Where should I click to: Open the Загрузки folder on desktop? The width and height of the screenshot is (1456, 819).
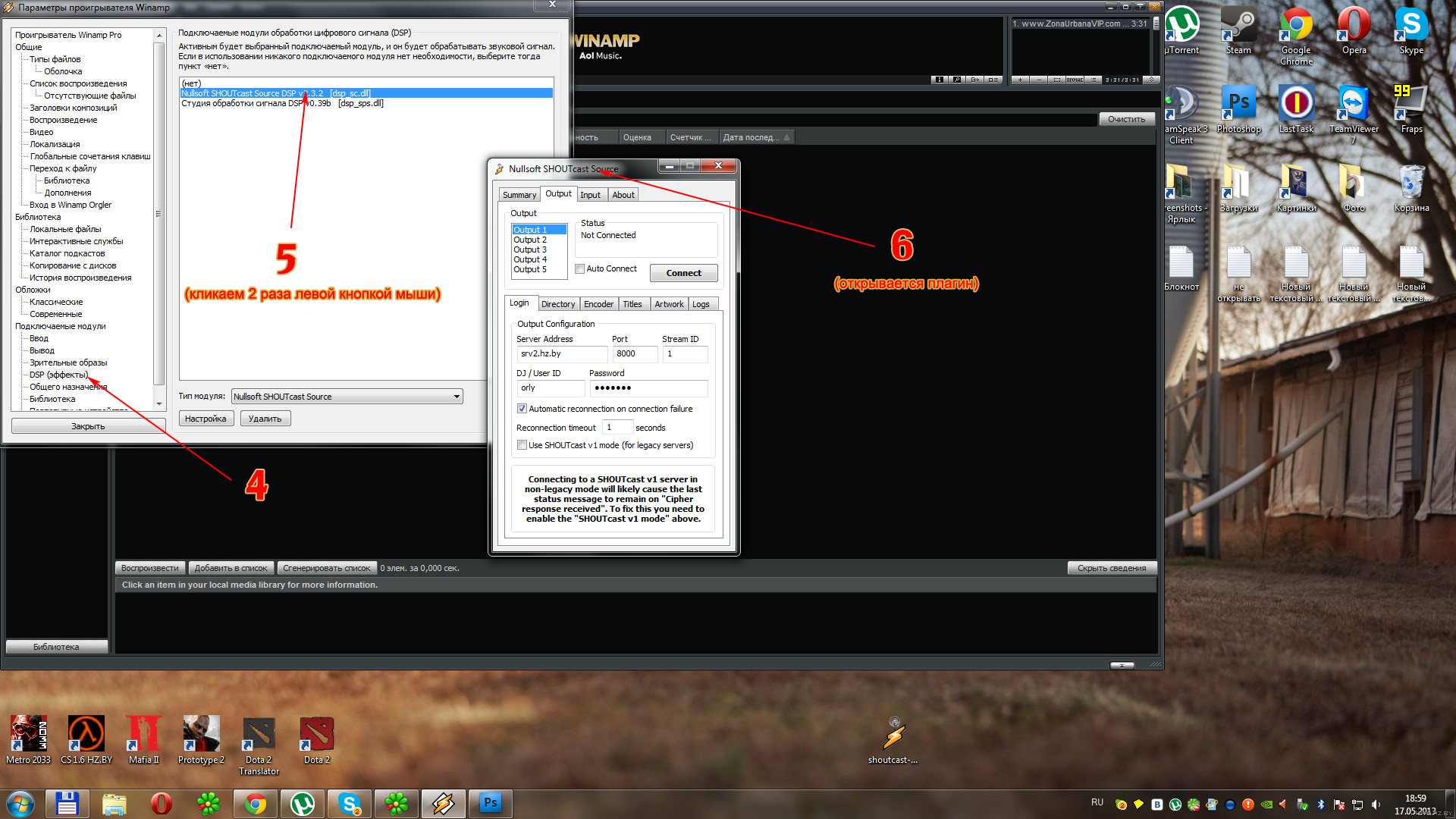coord(1238,189)
